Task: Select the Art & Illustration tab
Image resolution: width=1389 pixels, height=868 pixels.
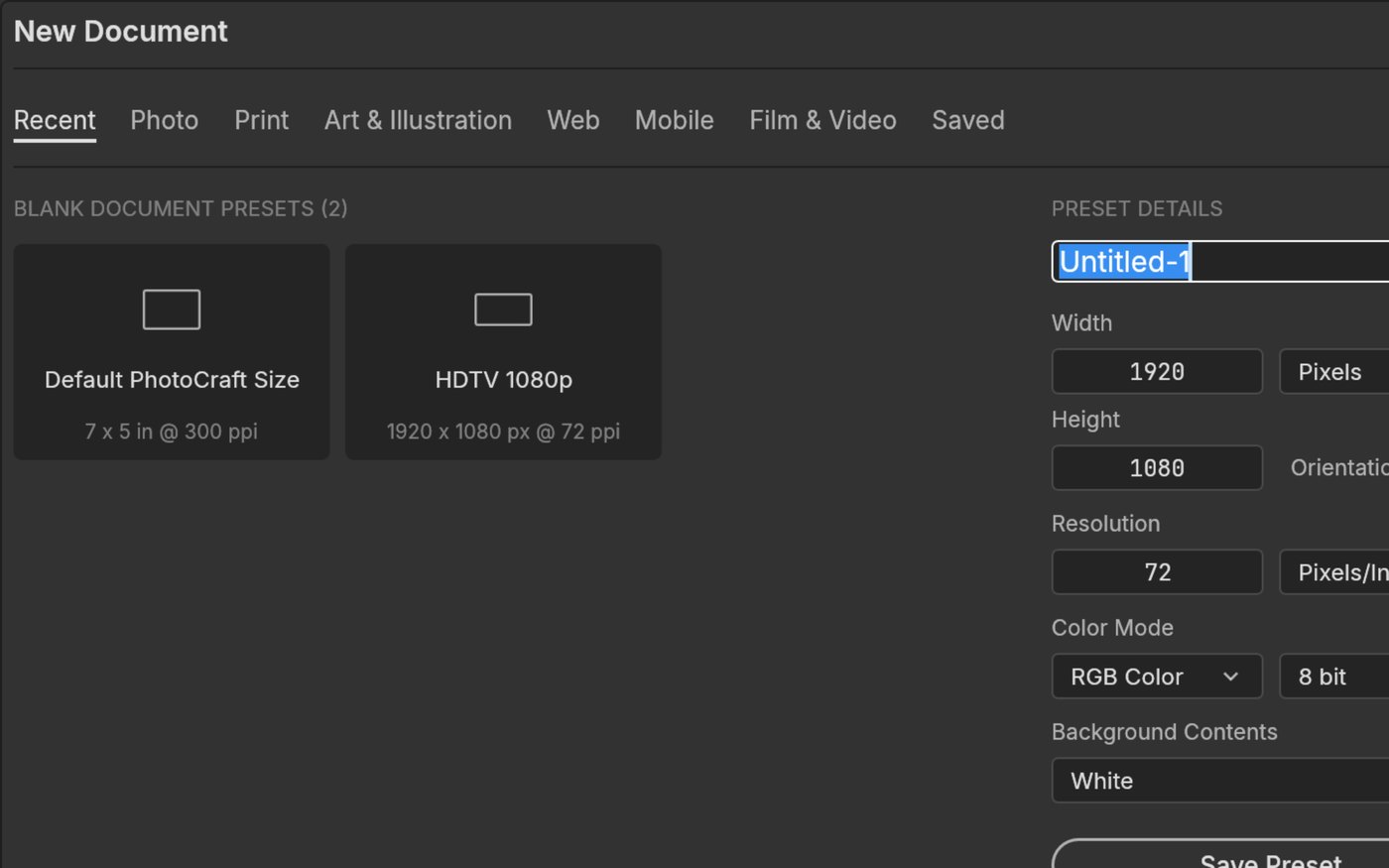Action: [418, 120]
